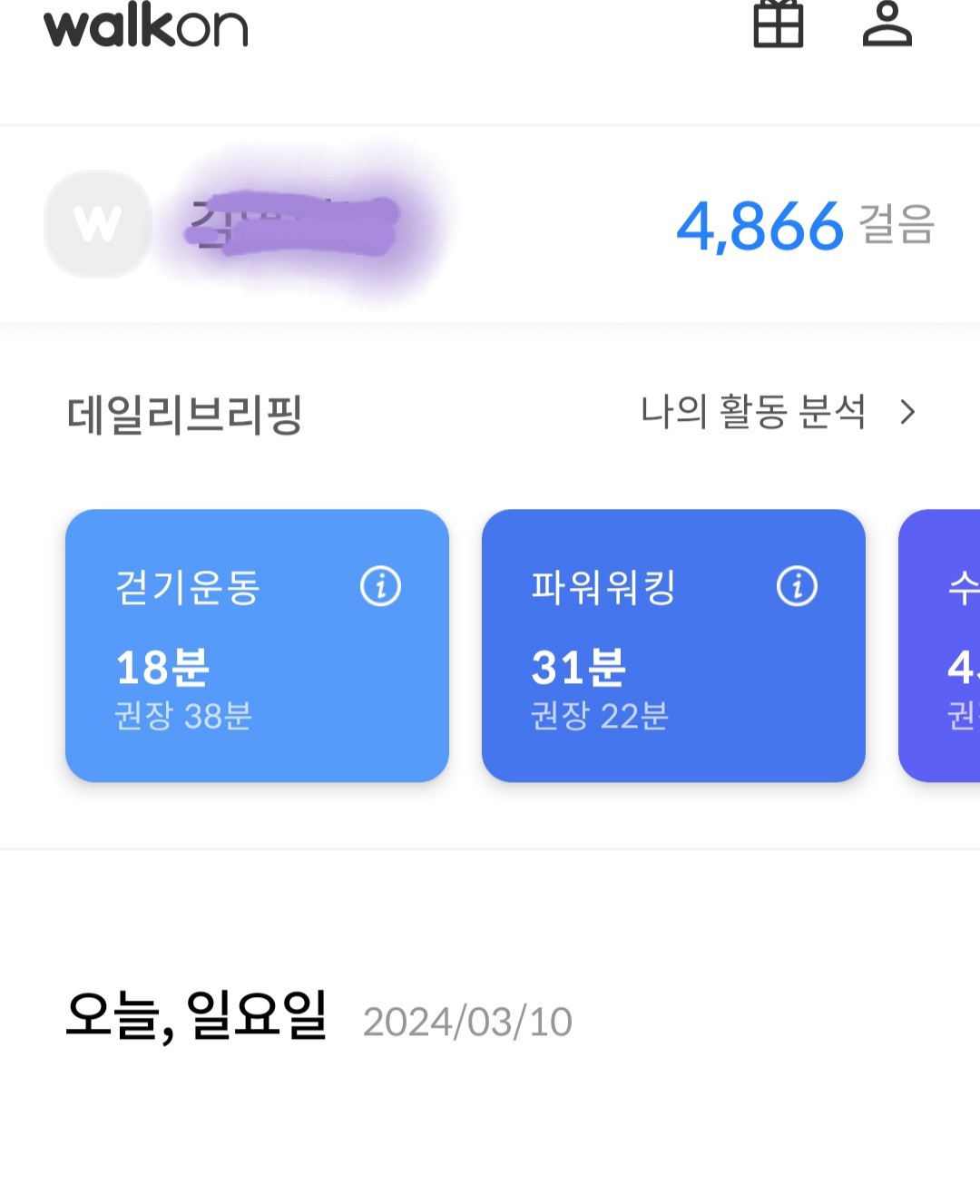This screenshot has width=980, height=1204.
Task: Click the 데일리브리핑 heading
Action: click(184, 415)
